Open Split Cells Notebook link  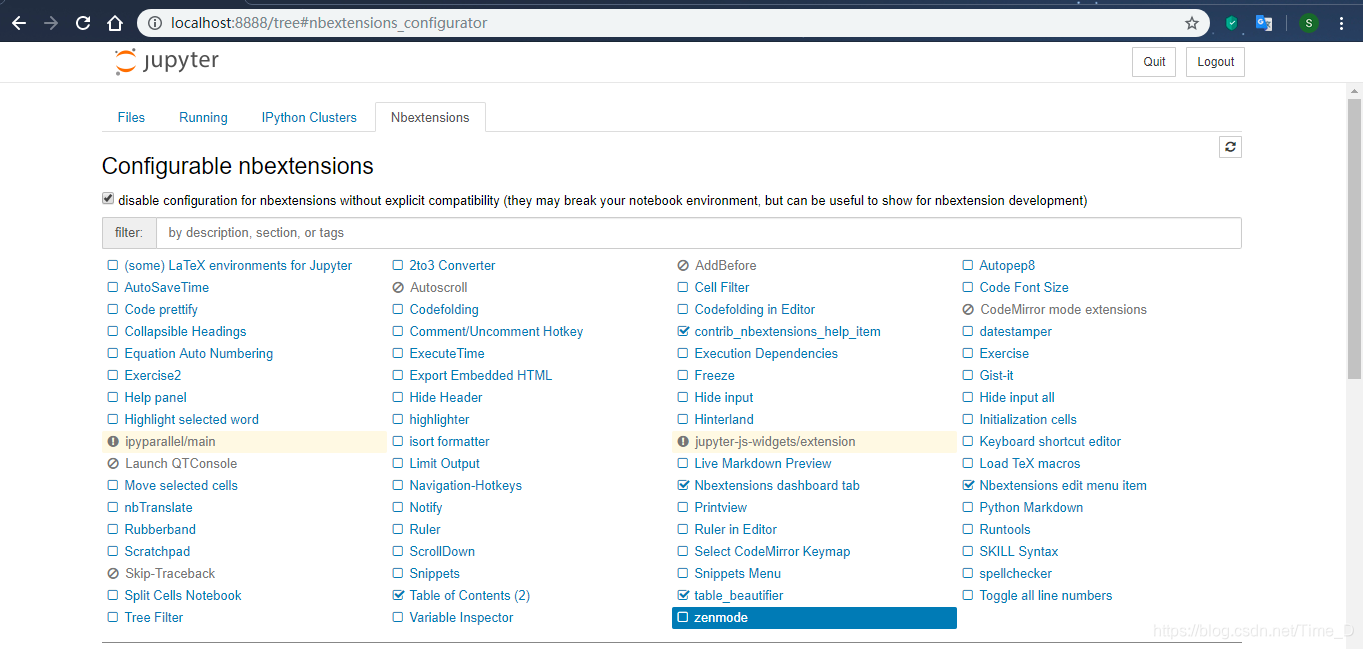[183, 595]
